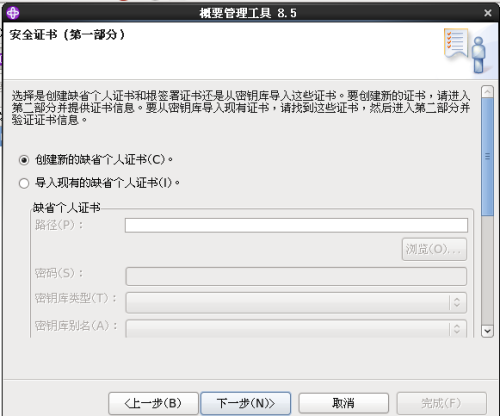
Task: Proceed with 下一步(N)> button
Action: point(246,403)
